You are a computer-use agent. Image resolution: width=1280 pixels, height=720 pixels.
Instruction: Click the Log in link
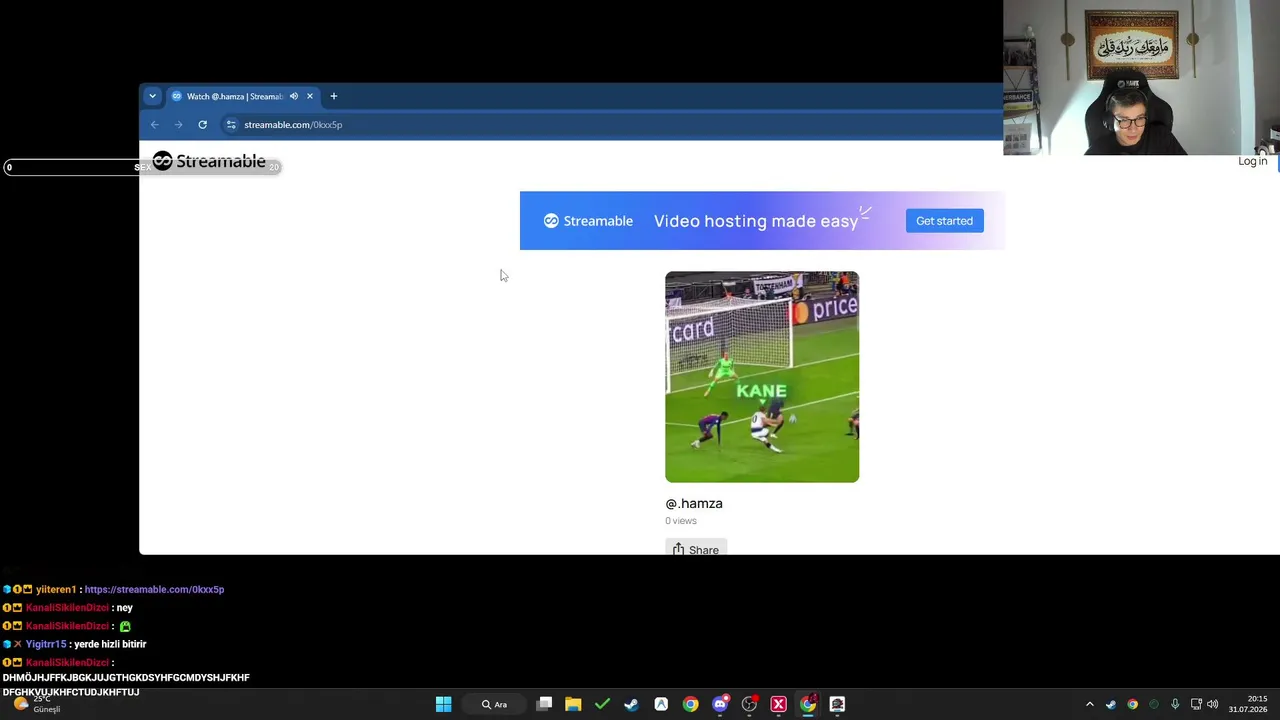pos(1252,161)
